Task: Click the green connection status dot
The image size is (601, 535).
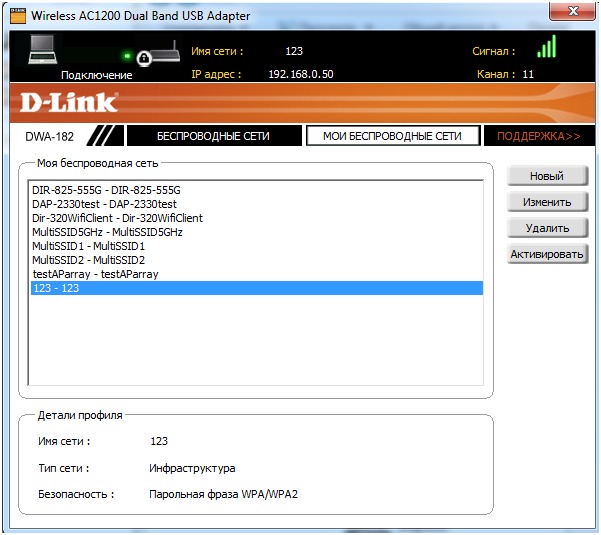Action: point(127,57)
